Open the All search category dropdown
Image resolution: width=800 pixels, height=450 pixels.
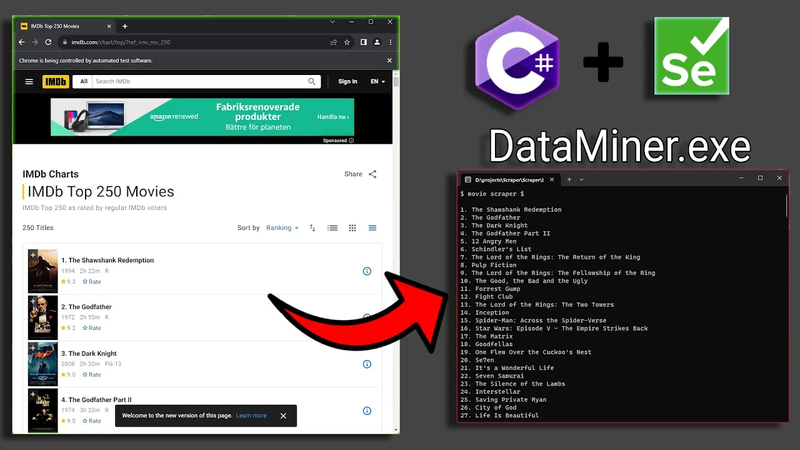(83, 82)
